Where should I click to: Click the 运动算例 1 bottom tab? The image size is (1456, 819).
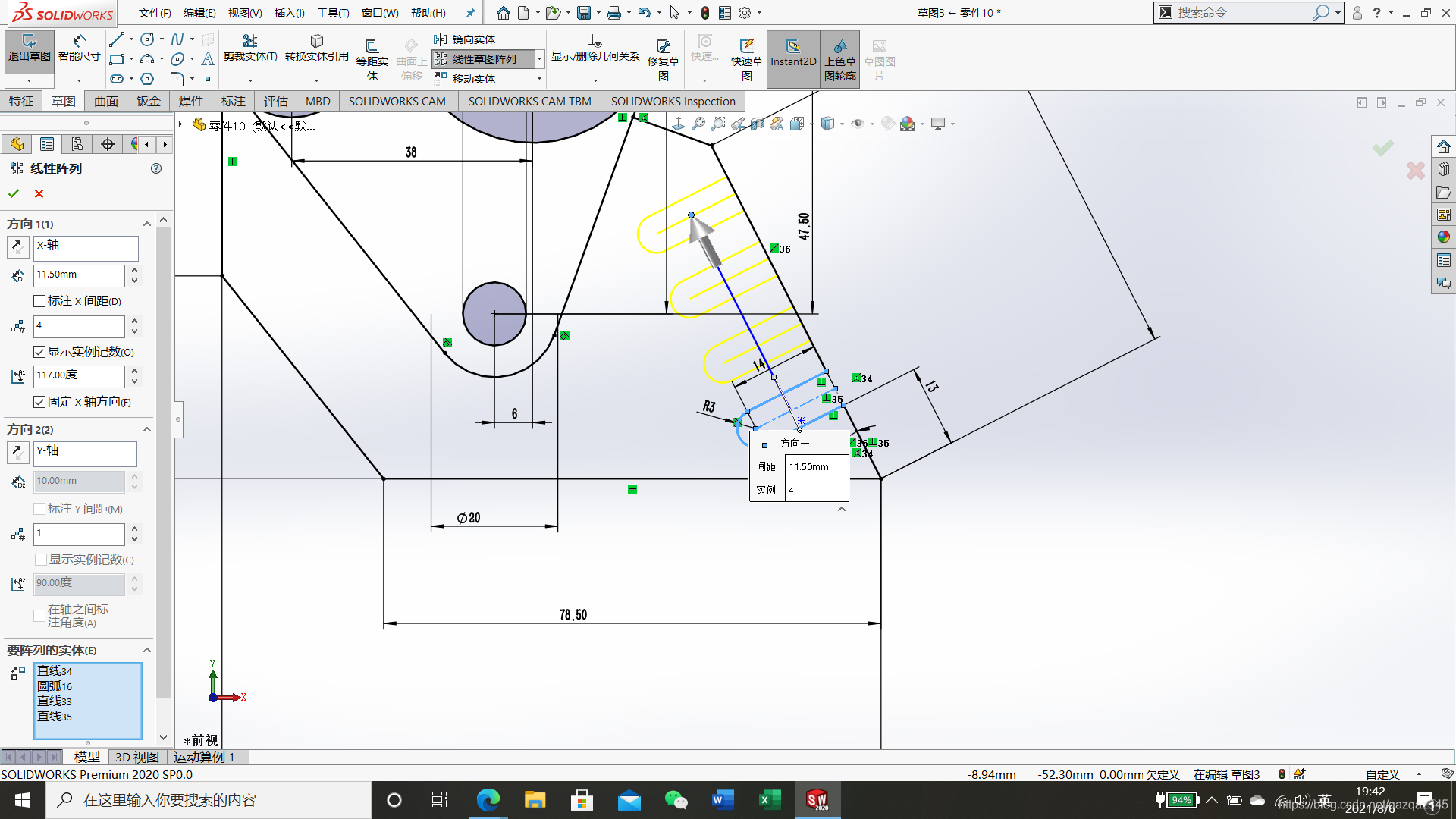click(205, 757)
